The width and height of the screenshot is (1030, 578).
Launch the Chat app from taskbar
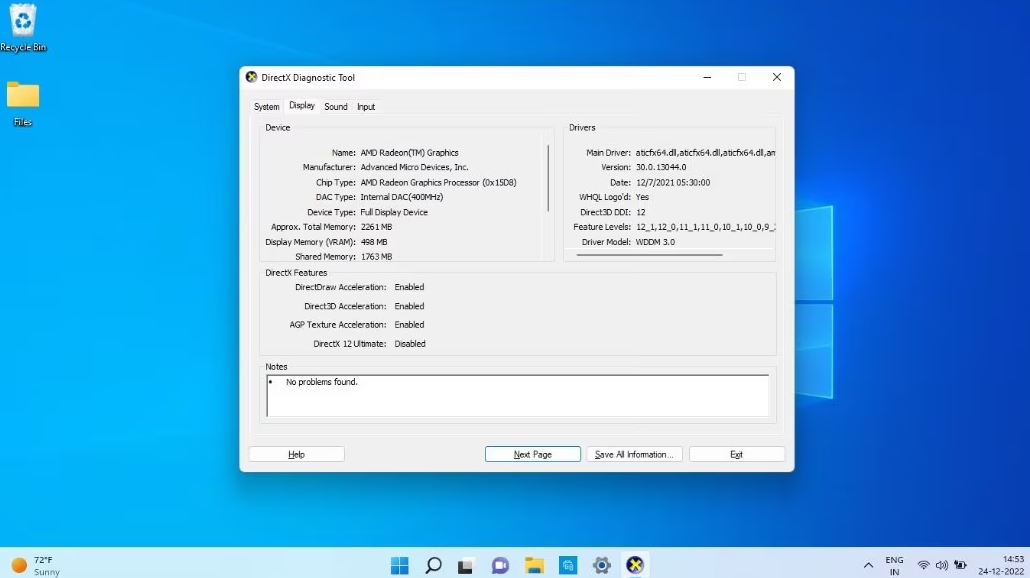click(x=500, y=565)
